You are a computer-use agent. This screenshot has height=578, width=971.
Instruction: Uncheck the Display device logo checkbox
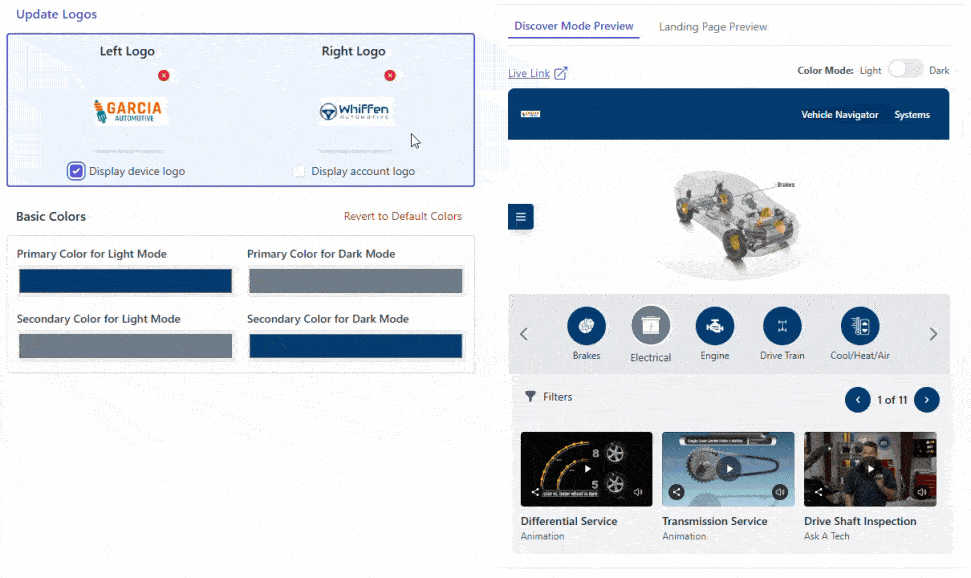77,171
